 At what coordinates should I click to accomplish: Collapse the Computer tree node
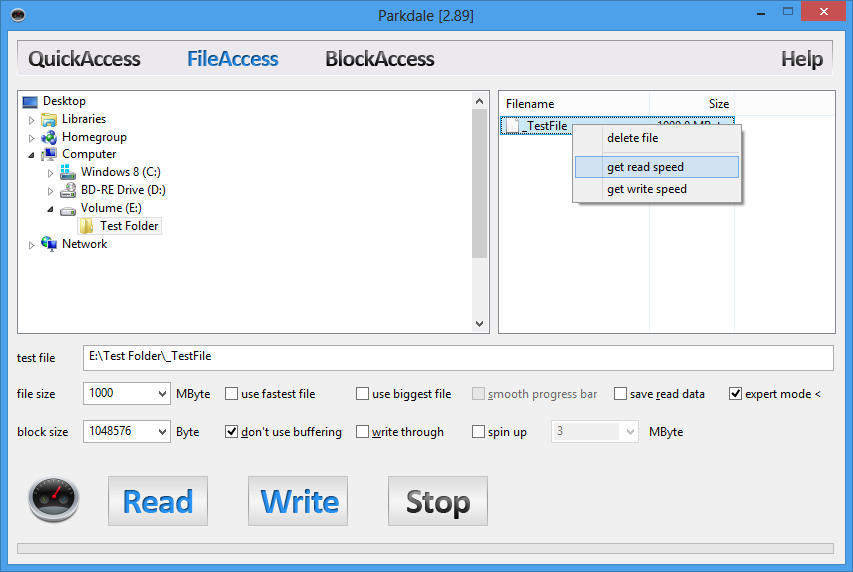pos(32,155)
